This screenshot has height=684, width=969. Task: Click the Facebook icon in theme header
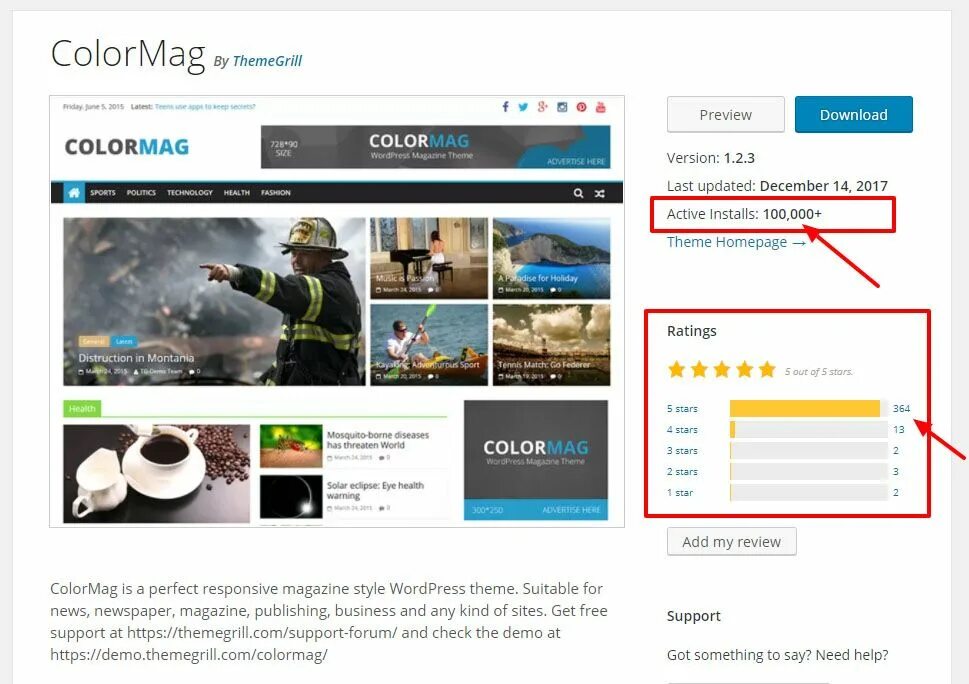pyautogui.click(x=506, y=107)
